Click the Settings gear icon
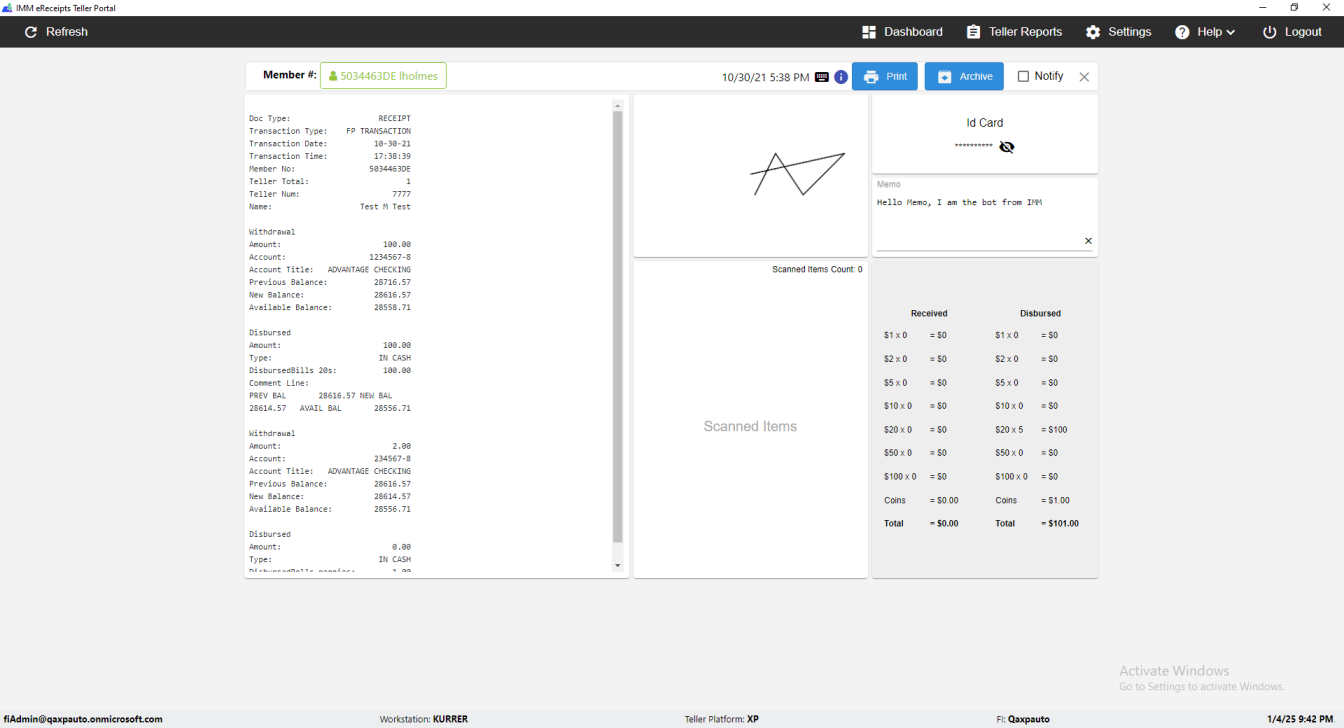The height and width of the screenshot is (728, 1344). [x=1093, y=32]
